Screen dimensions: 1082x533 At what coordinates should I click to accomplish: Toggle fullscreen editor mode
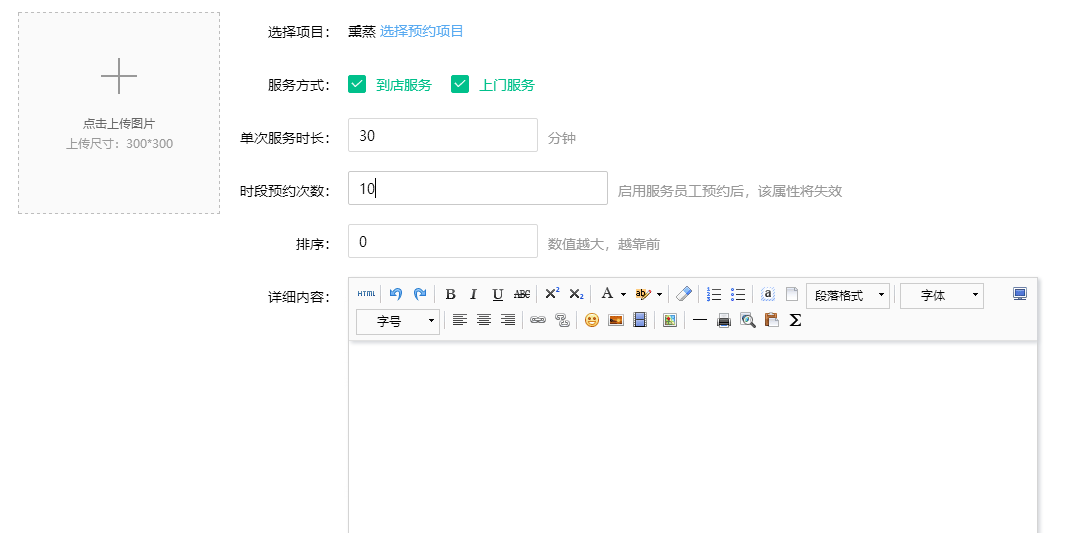coord(1020,294)
